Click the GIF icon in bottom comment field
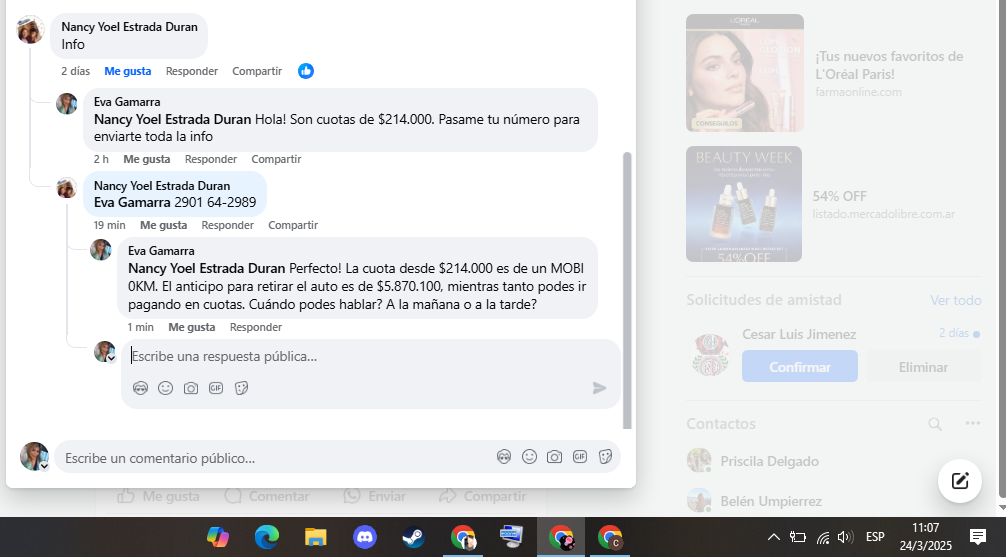The height and width of the screenshot is (557, 1006). coord(580,457)
